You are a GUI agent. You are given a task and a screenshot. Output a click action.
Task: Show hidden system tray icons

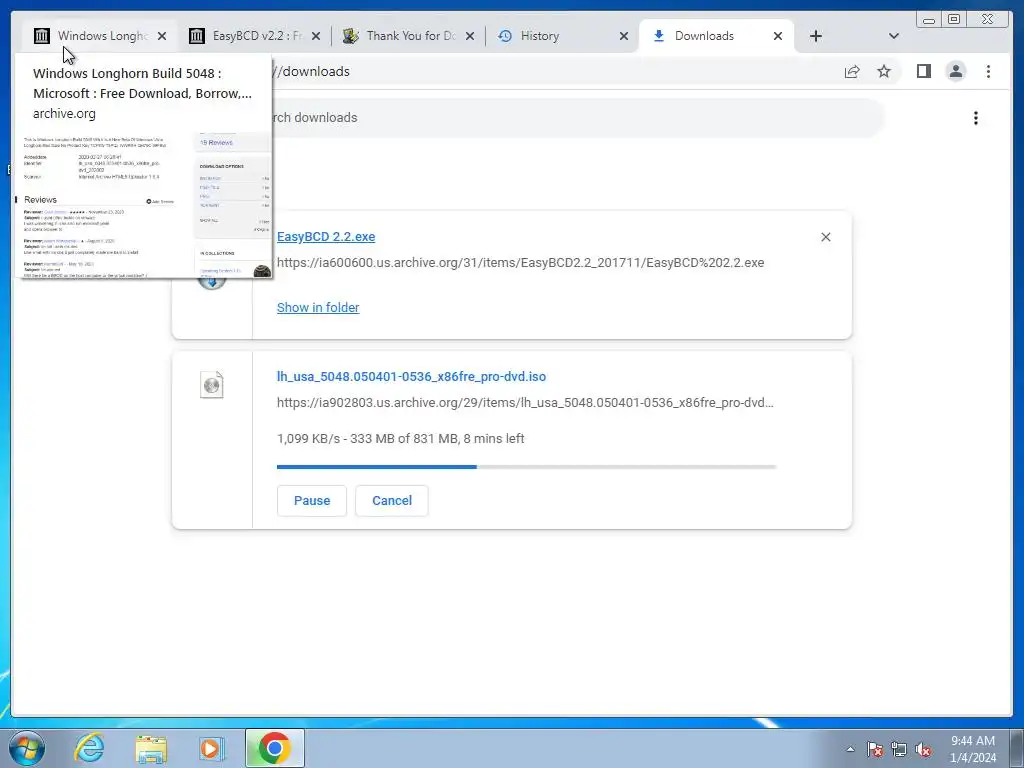850,749
